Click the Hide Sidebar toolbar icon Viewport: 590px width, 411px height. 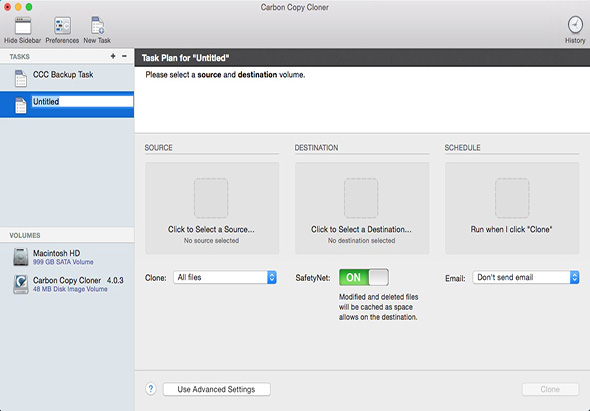(x=23, y=26)
